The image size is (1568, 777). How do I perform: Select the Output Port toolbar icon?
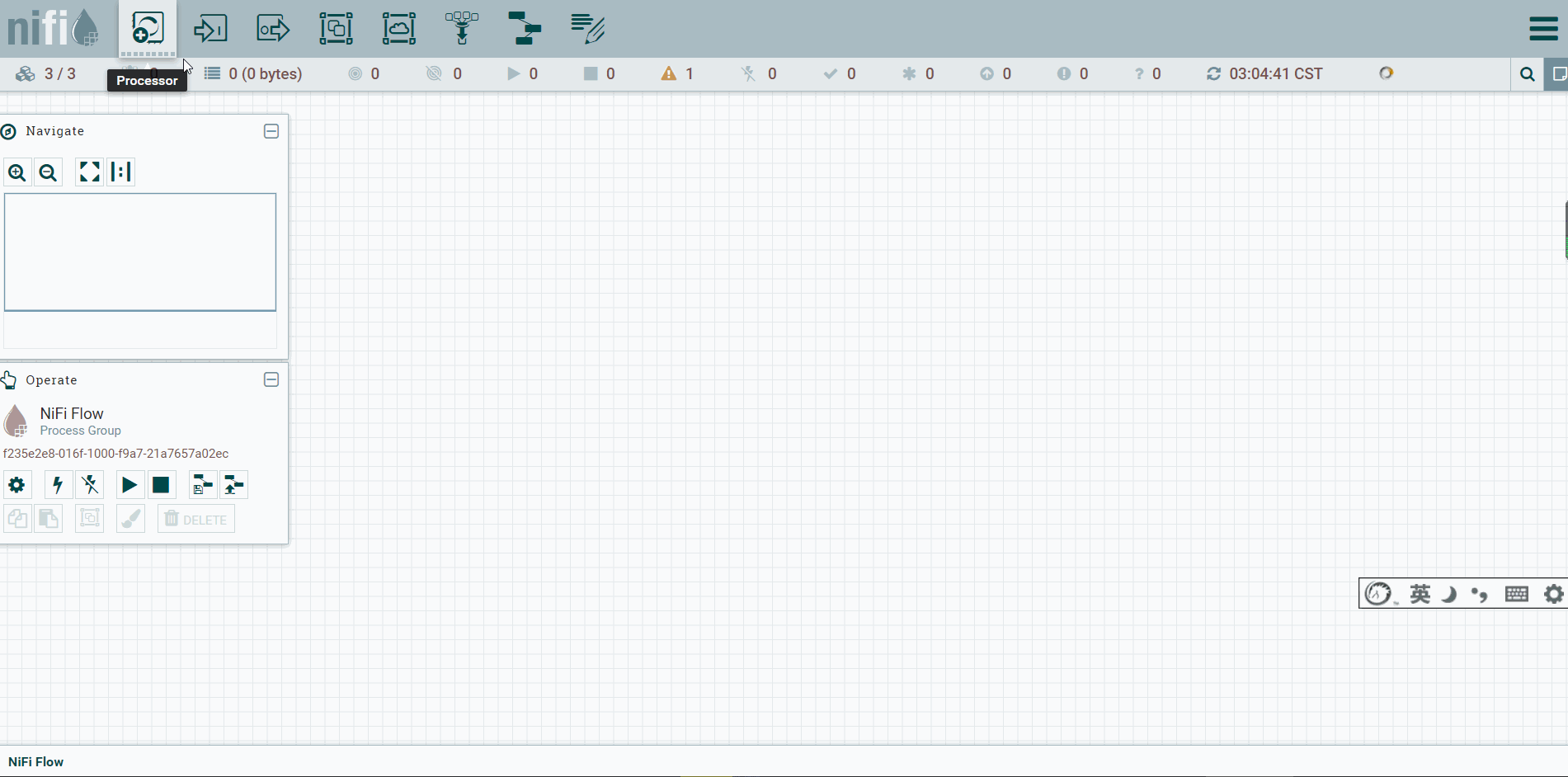(273, 29)
